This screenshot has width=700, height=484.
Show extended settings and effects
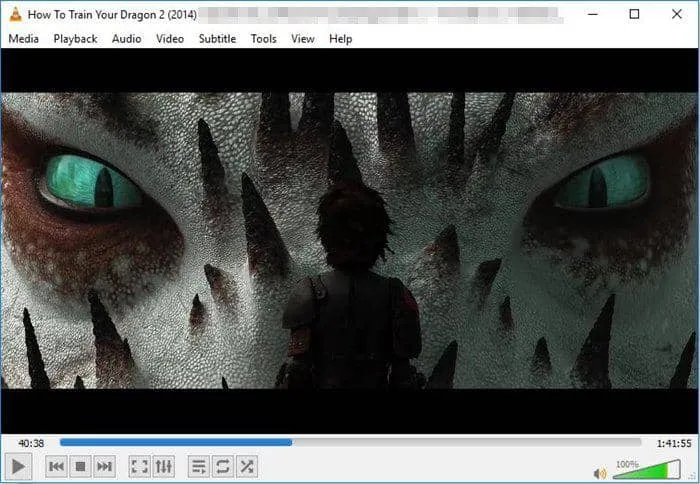pyautogui.click(x=164, y=466)
